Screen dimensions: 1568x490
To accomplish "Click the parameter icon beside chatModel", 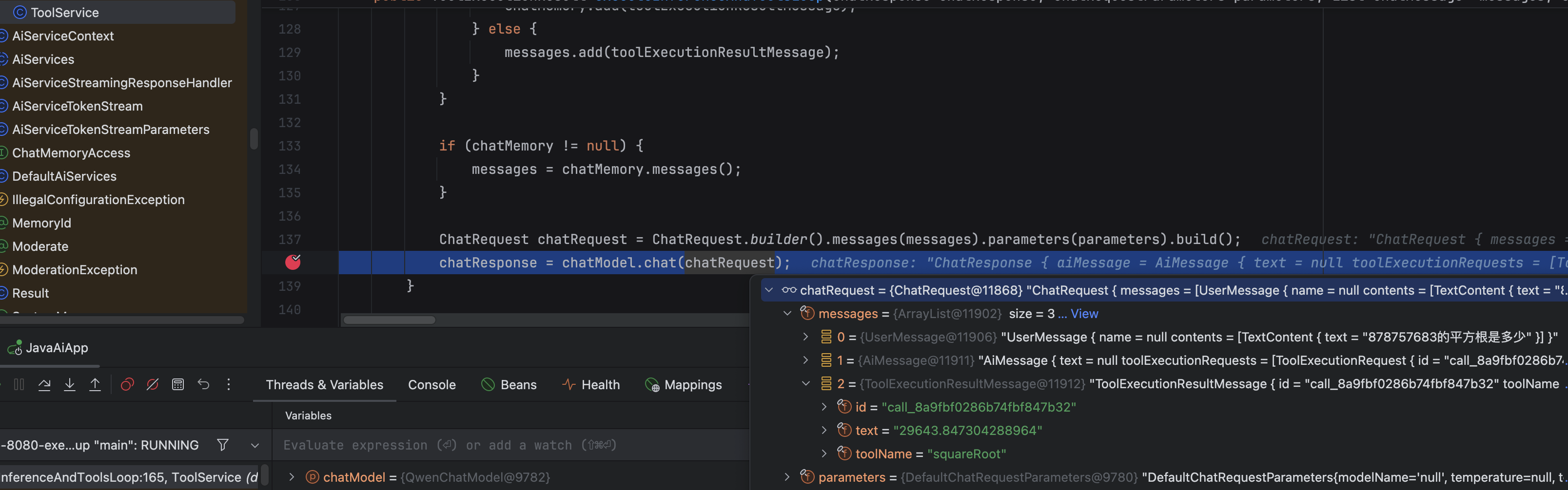I will click(x=312, y=477).
